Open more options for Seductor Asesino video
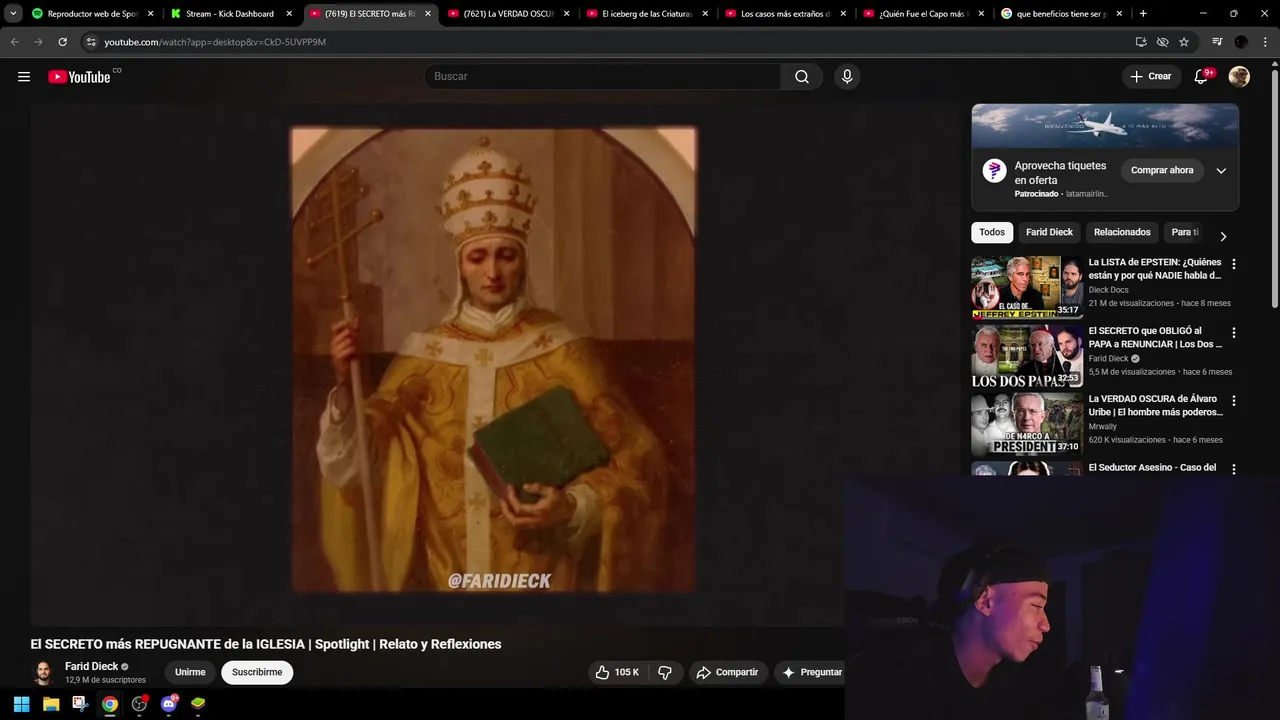Screen dimensions: 1280x720 tap(1233, 468)
